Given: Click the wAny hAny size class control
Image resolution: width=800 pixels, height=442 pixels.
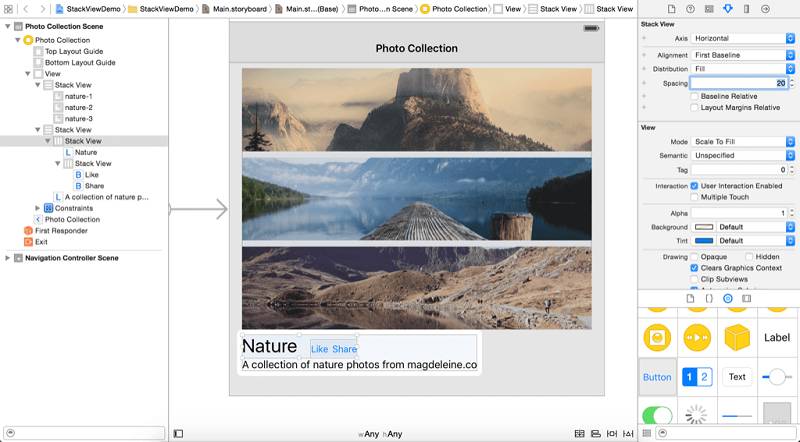Looking at the screenshot, I should 380,434.
